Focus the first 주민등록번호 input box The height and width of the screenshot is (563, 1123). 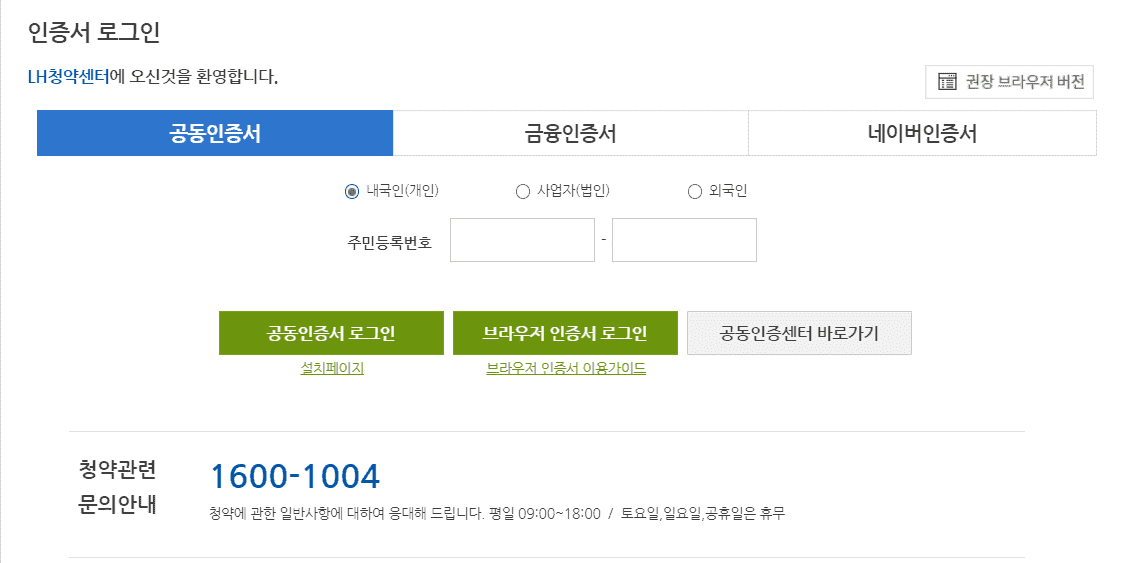(522, 240)
